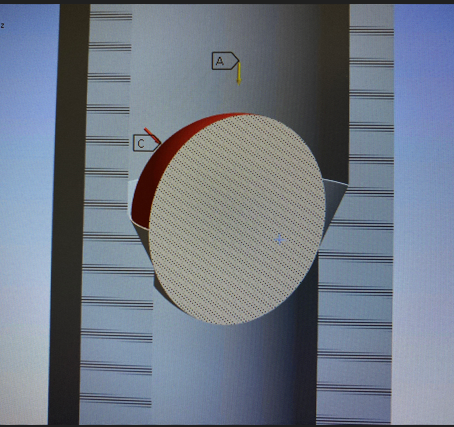This screenshot has height=427, width=454.
Task: Click the z axis label
Action: (2, 25)
